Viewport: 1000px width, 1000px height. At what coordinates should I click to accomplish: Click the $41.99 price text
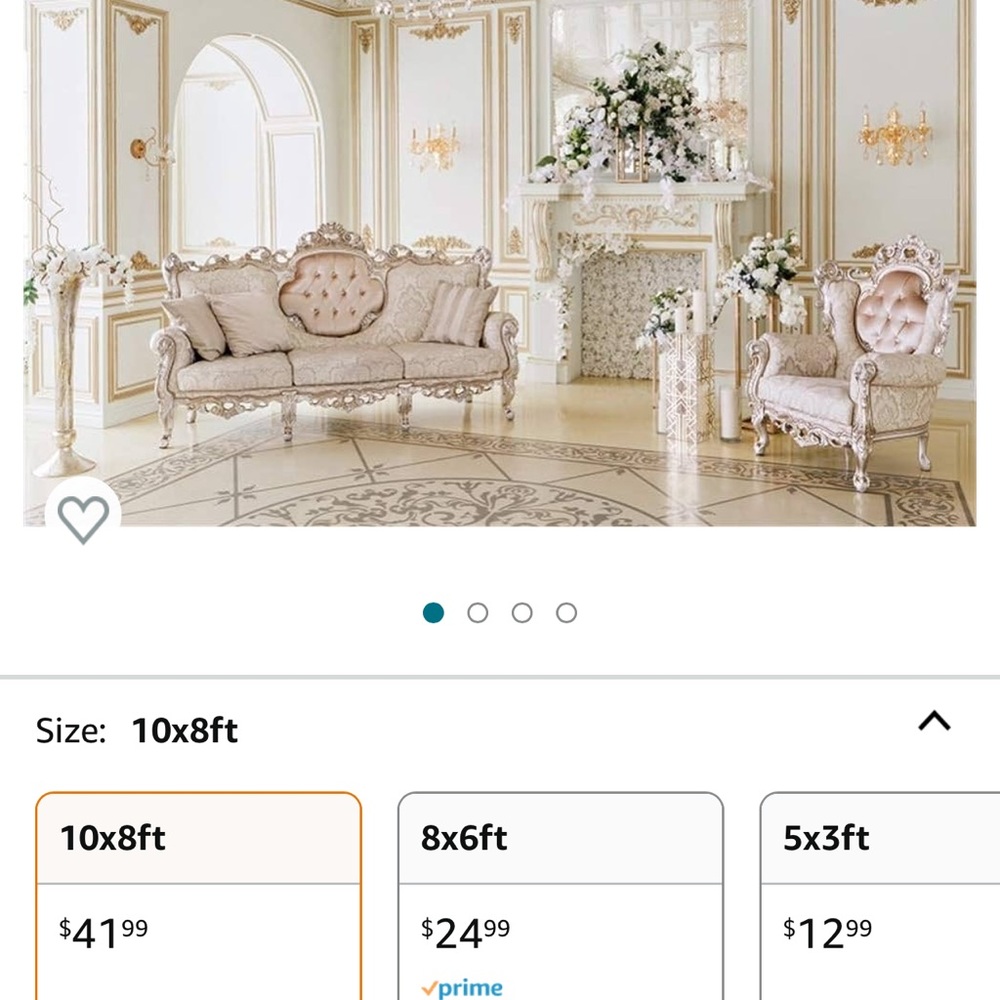tap(103, 930)
